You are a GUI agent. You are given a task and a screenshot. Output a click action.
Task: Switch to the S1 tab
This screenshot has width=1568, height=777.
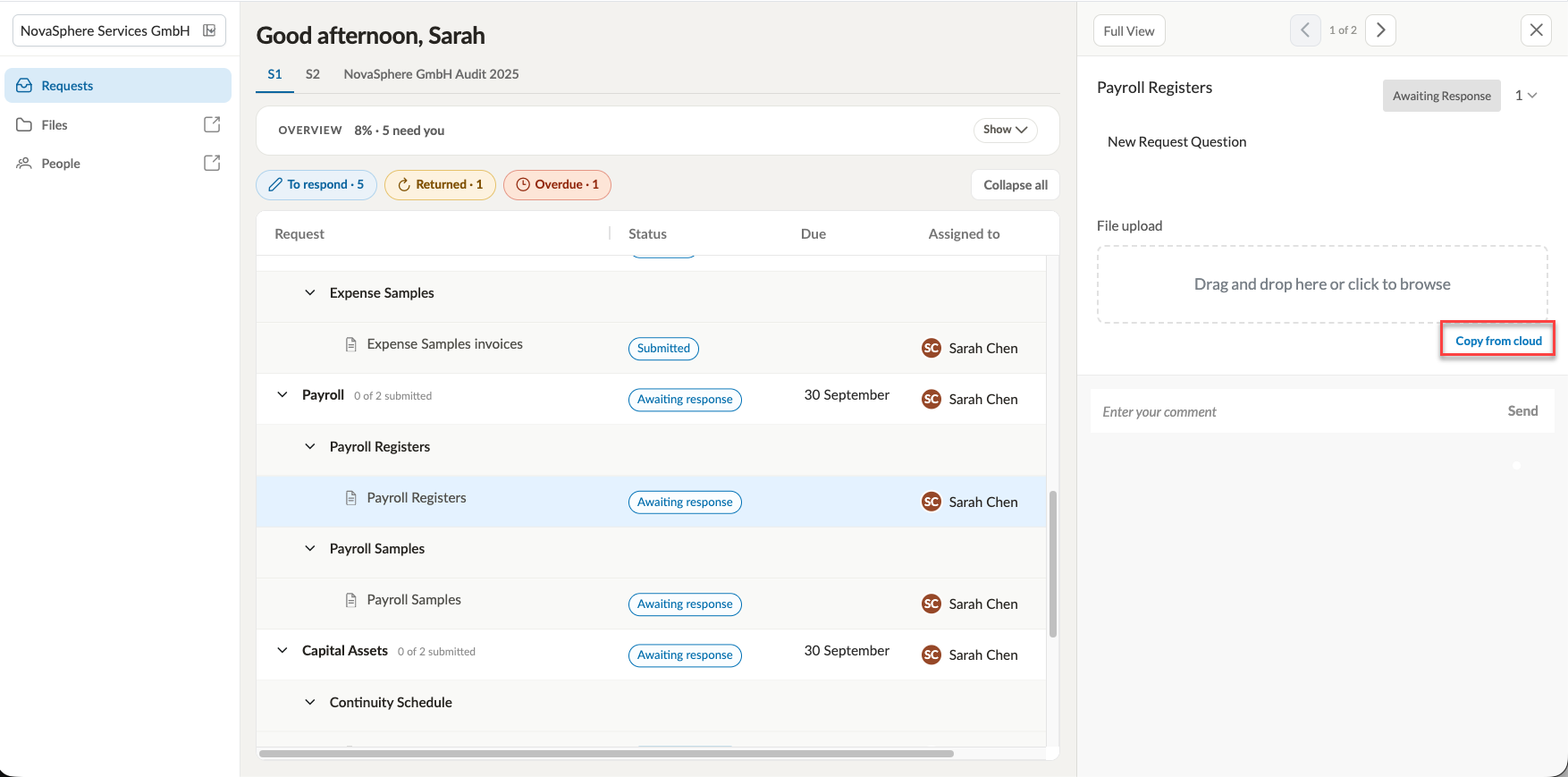[x=275, y=74]
